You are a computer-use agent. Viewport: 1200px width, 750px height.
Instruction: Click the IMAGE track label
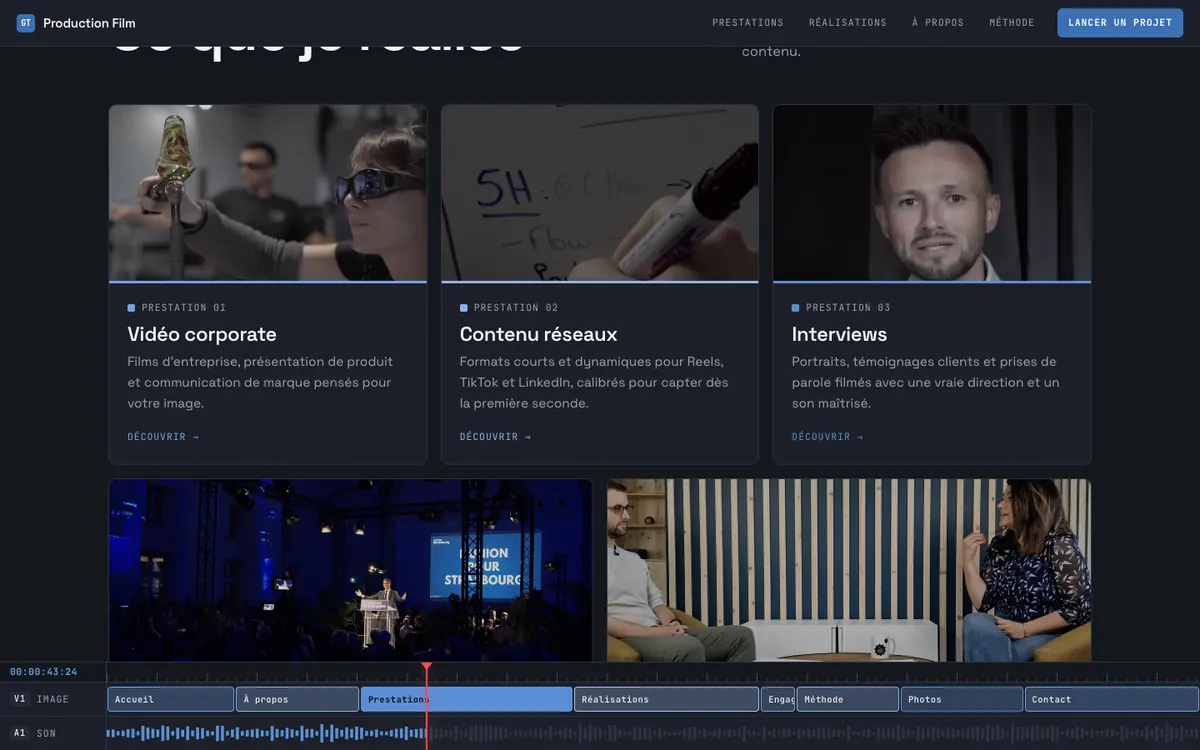click(x=53, y=699)
